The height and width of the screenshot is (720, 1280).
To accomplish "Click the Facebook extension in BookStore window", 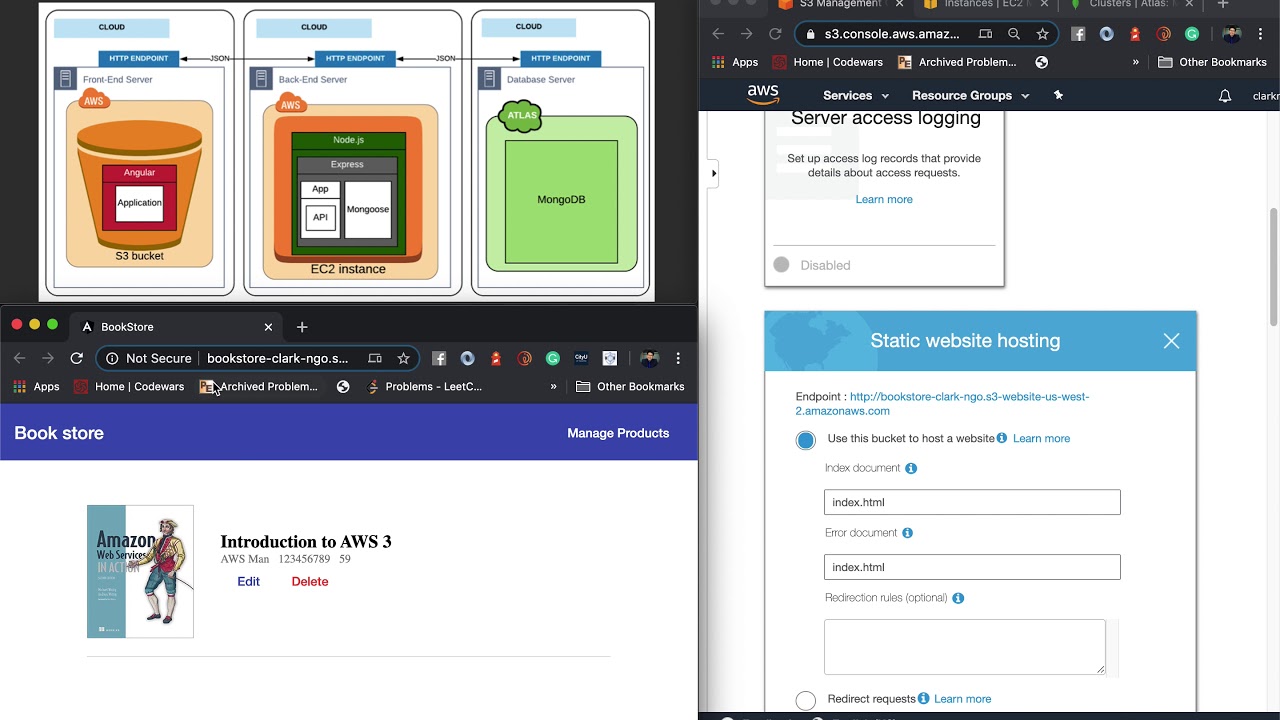I will [439, 358].
